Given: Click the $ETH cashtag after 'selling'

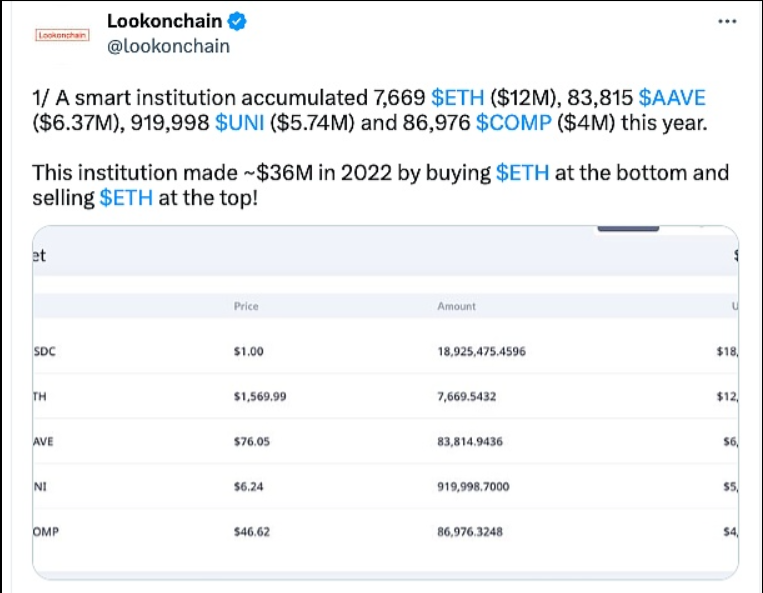Looking at the screenshot, I should (127, 198).
